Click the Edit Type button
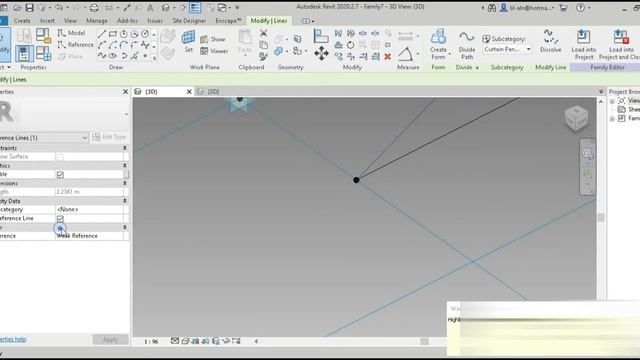The image size is (640, 360). [x=109, y=137]
